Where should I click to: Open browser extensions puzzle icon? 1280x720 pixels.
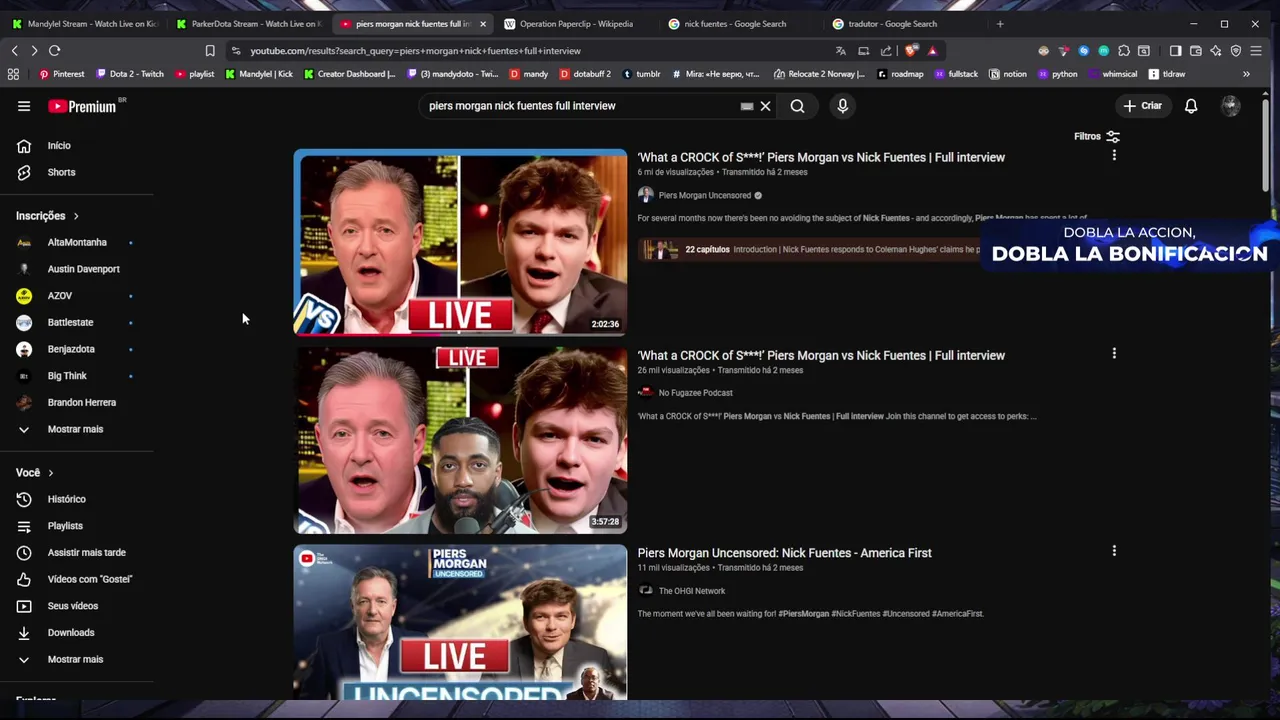click(x=1124, y=50)
